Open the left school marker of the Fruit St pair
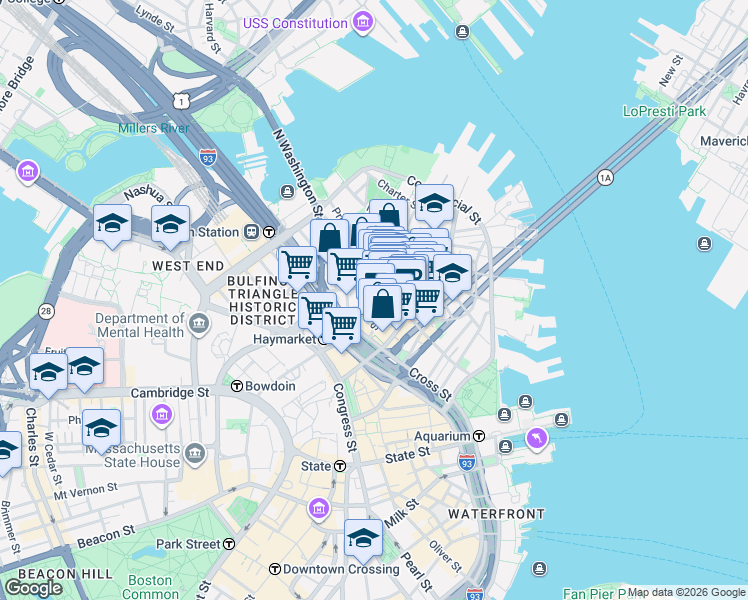 point(48,375)
